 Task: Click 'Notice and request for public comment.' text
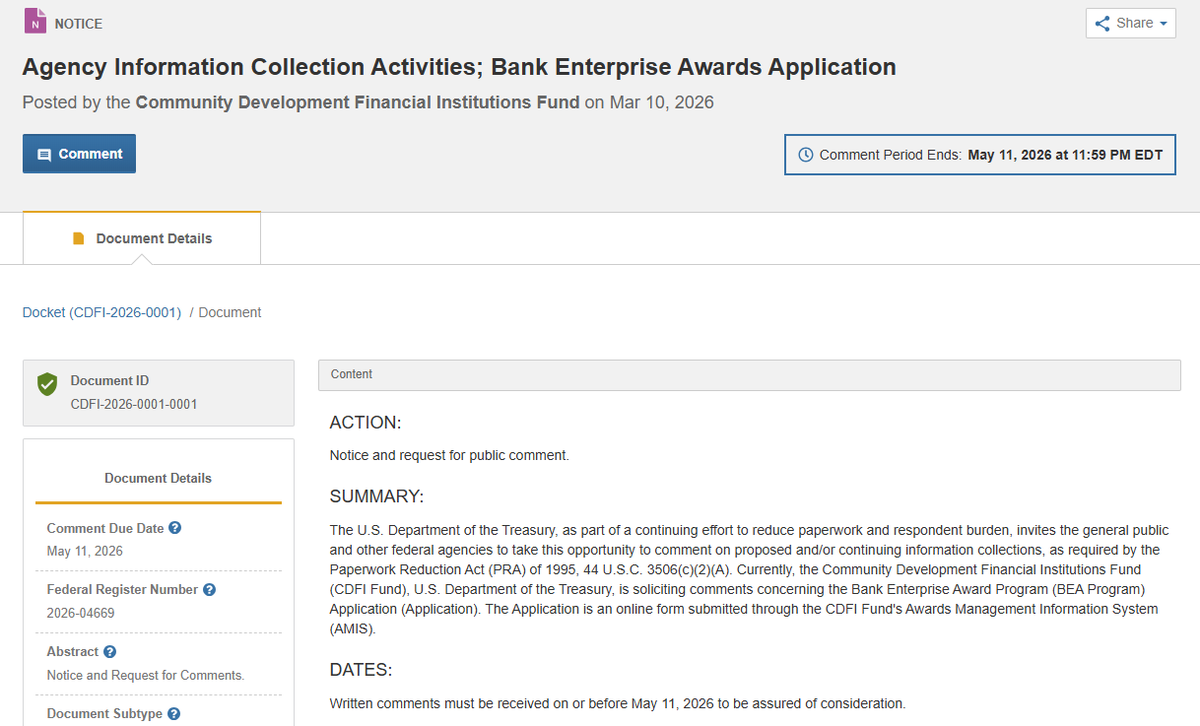(x=449, y=455)
